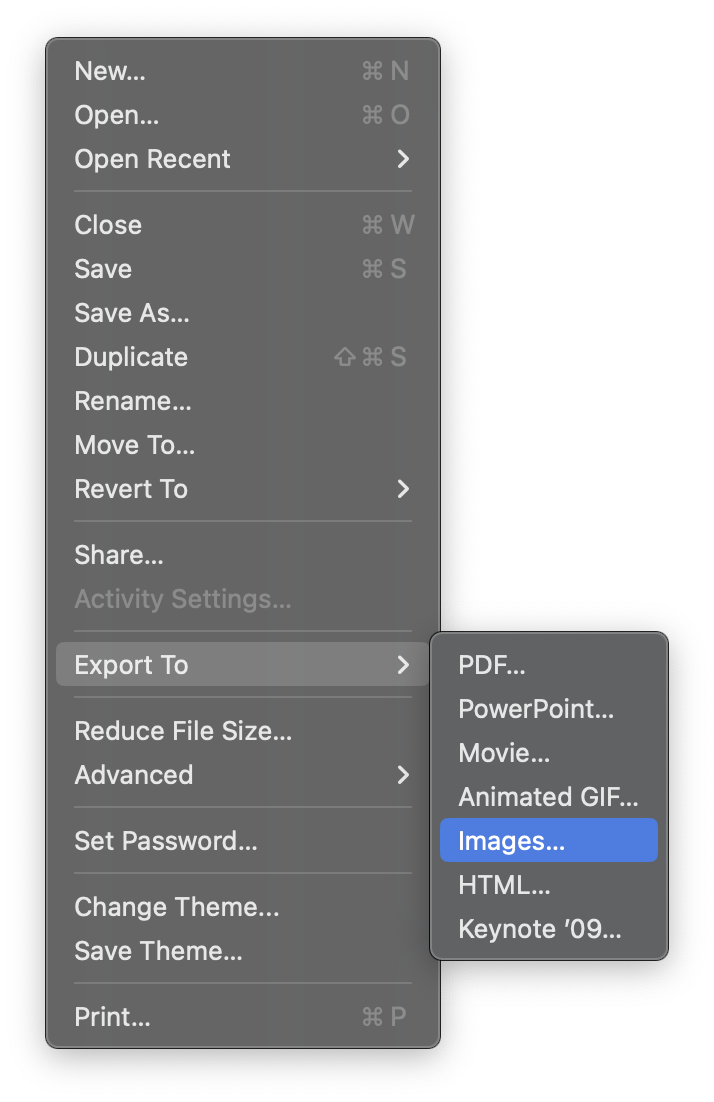The width and height of the screenshot is (714, 1102).
Task: Choose the Open... menu item
Action: (x=116, y=115)
